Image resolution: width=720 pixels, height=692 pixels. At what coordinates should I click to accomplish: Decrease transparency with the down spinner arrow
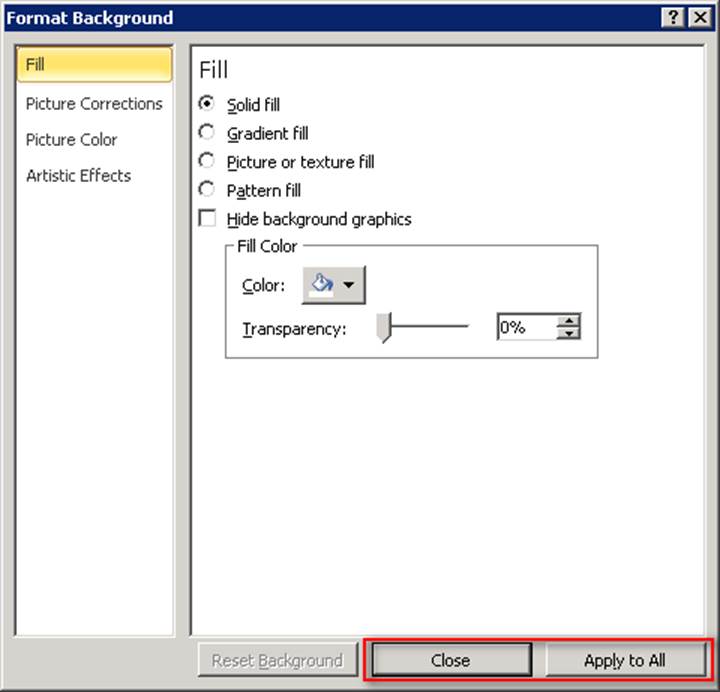pos(570,333)
